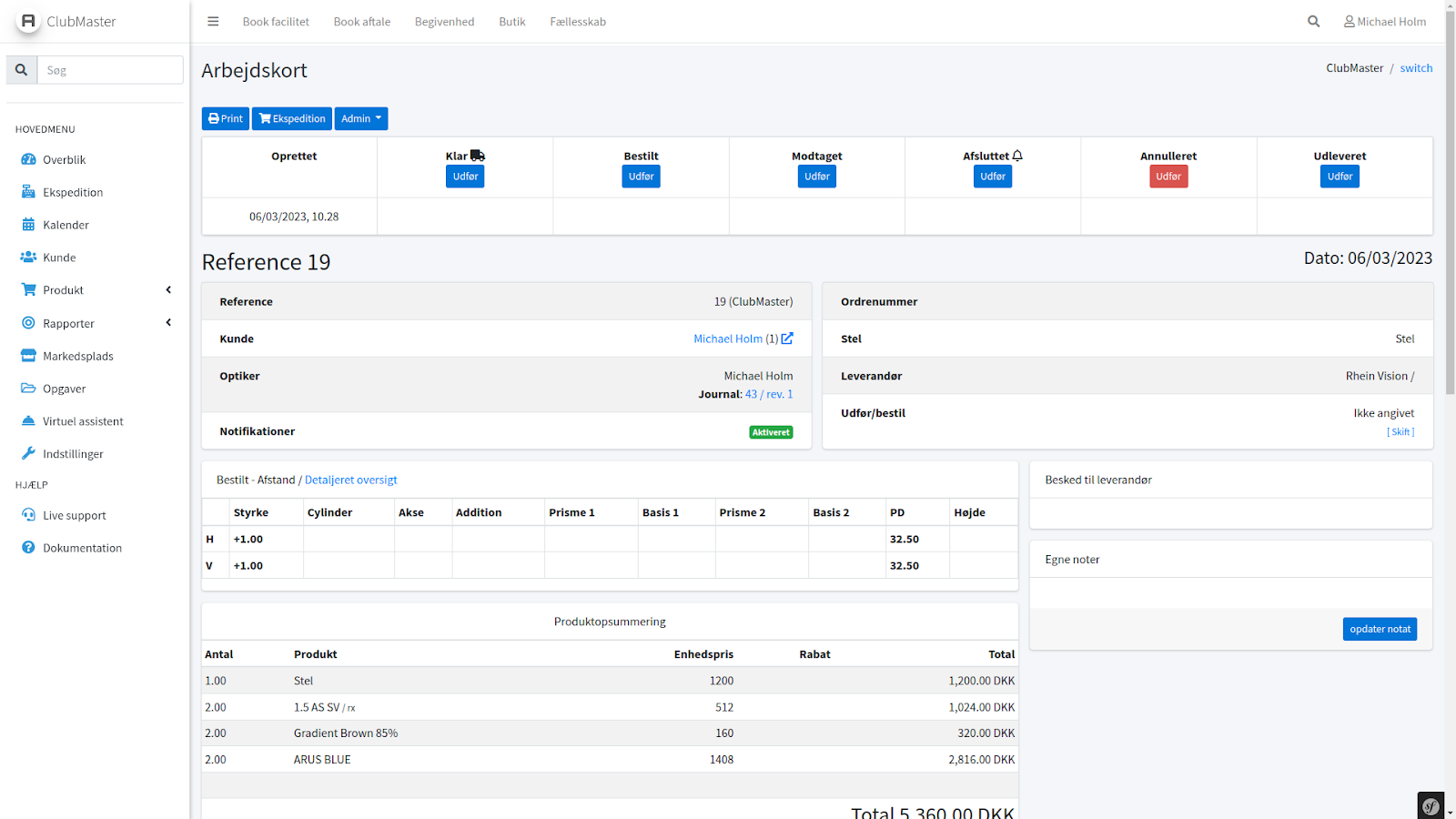Screen dimensions: 1456x819
Task: Click the Kalender icon in sidebar
Action: [x=28, y=225]
